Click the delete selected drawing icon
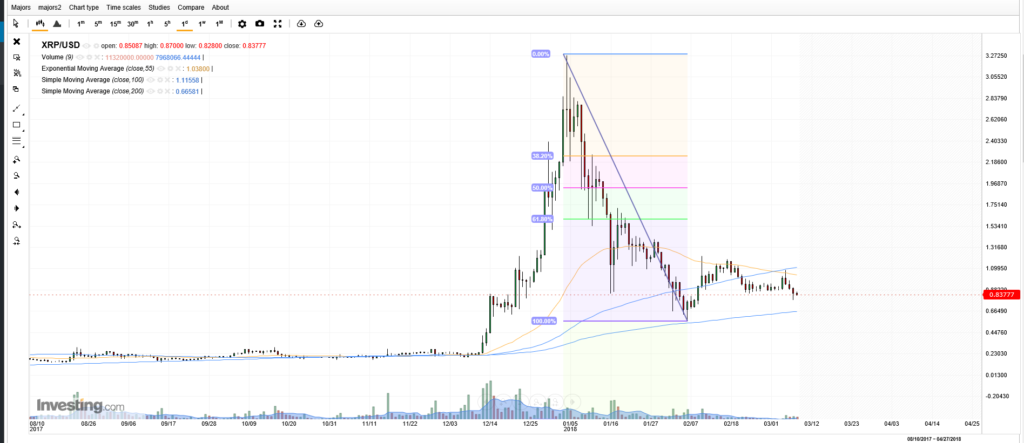Screen dimensions: 1024x443 (17, 57)
